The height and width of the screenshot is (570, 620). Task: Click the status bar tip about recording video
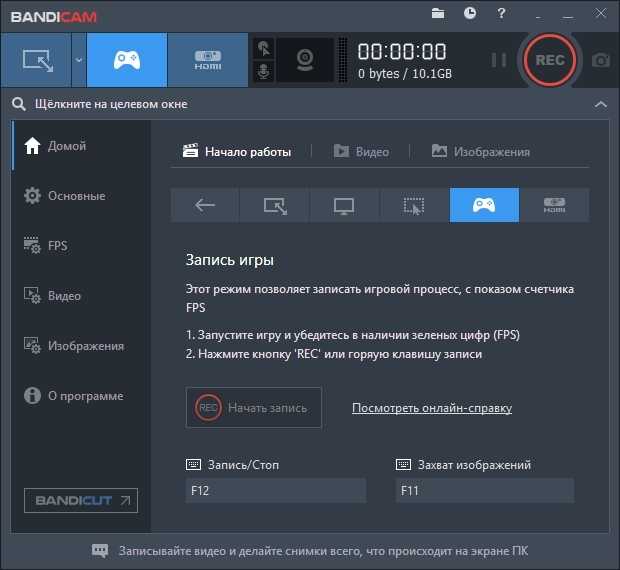tap(323, 551)
